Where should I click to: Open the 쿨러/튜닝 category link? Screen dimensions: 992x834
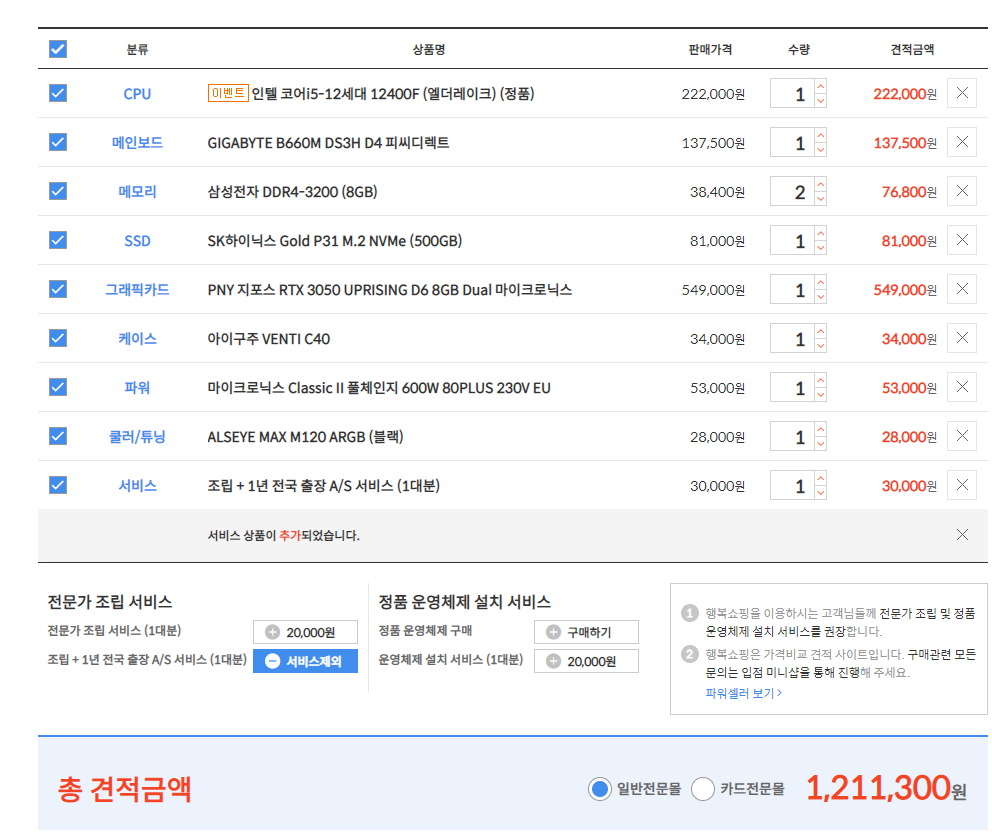(137, 437)
